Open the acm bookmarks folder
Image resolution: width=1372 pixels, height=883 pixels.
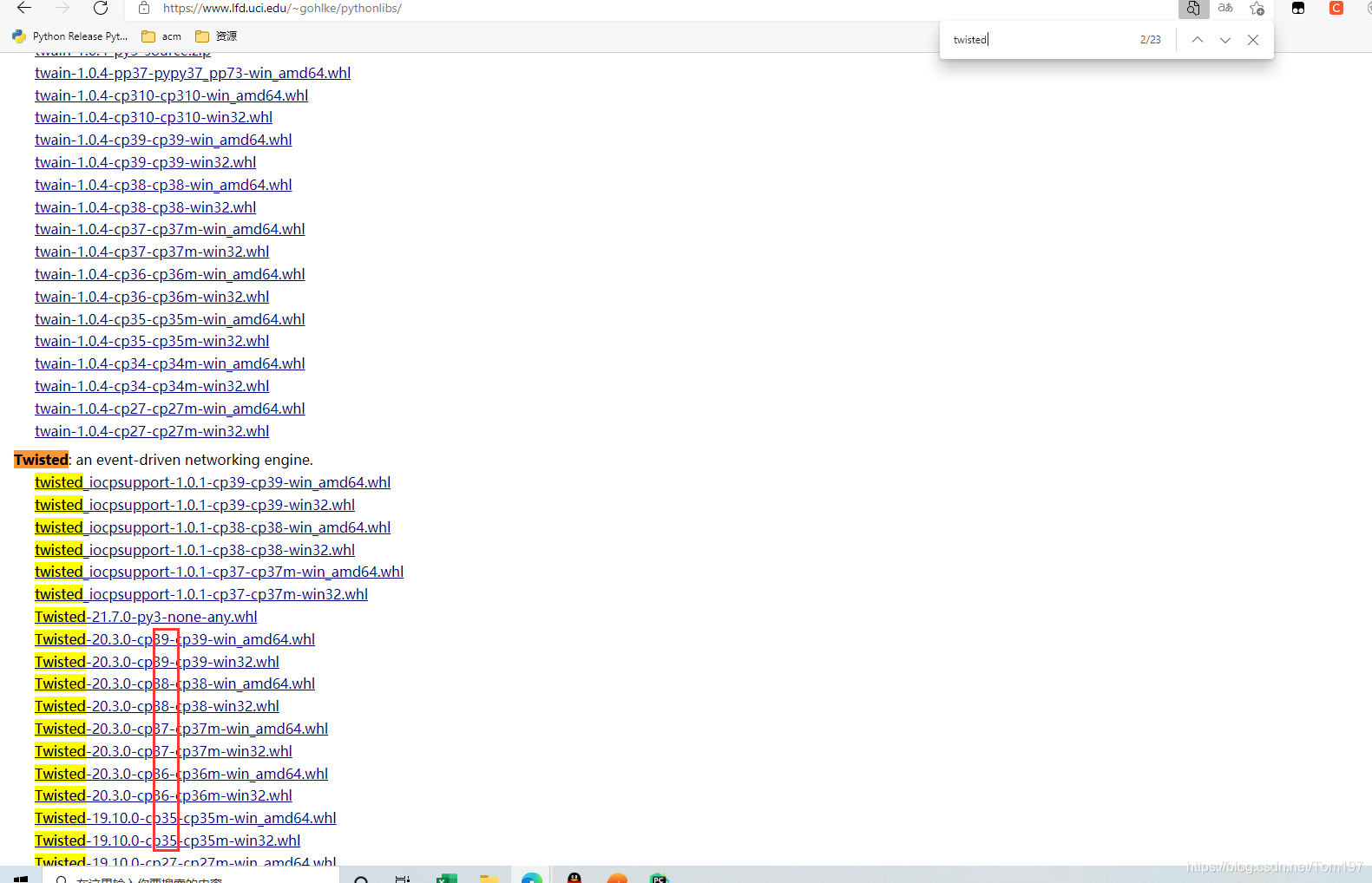pyautogui.click(x=161, y=36)
